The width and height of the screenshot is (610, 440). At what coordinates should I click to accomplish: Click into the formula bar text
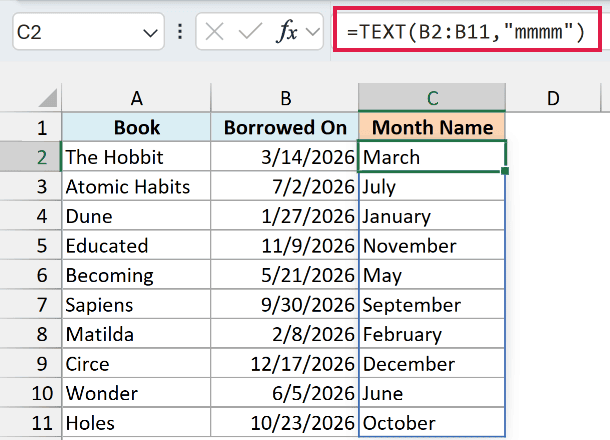467,32
